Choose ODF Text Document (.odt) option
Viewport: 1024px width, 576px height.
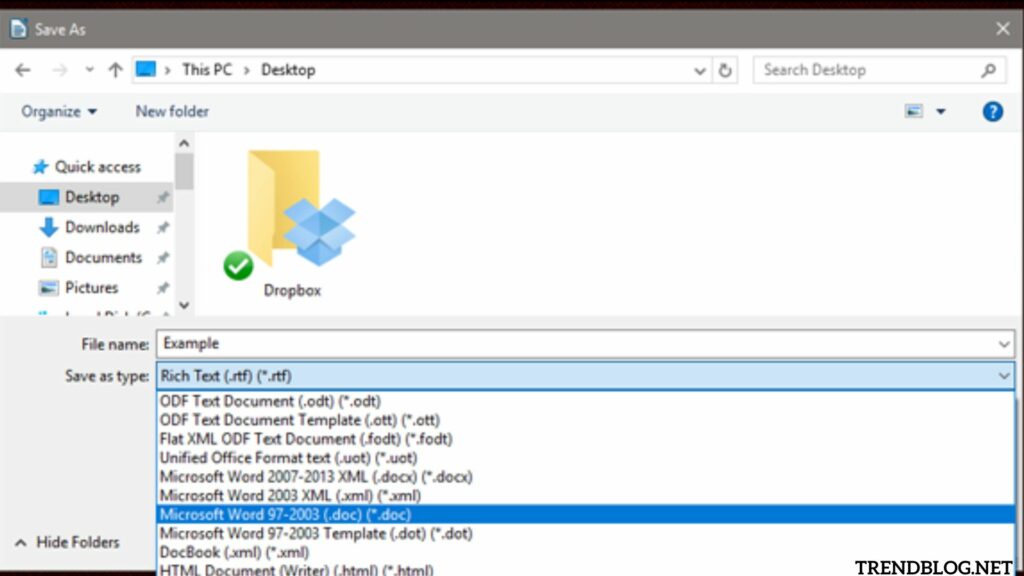coord(270,401)
